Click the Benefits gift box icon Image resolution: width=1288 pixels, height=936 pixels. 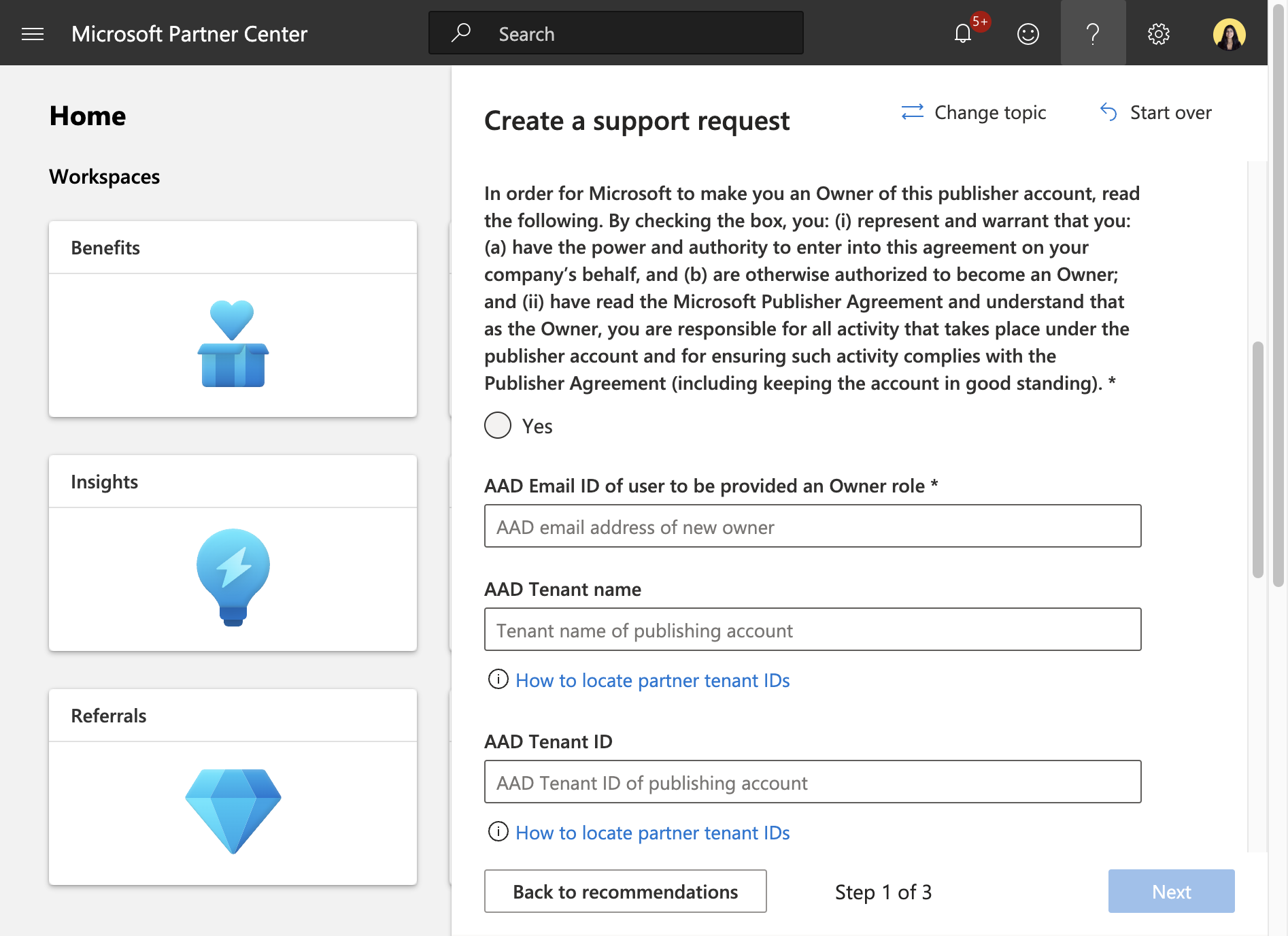(x=233, y=344)
